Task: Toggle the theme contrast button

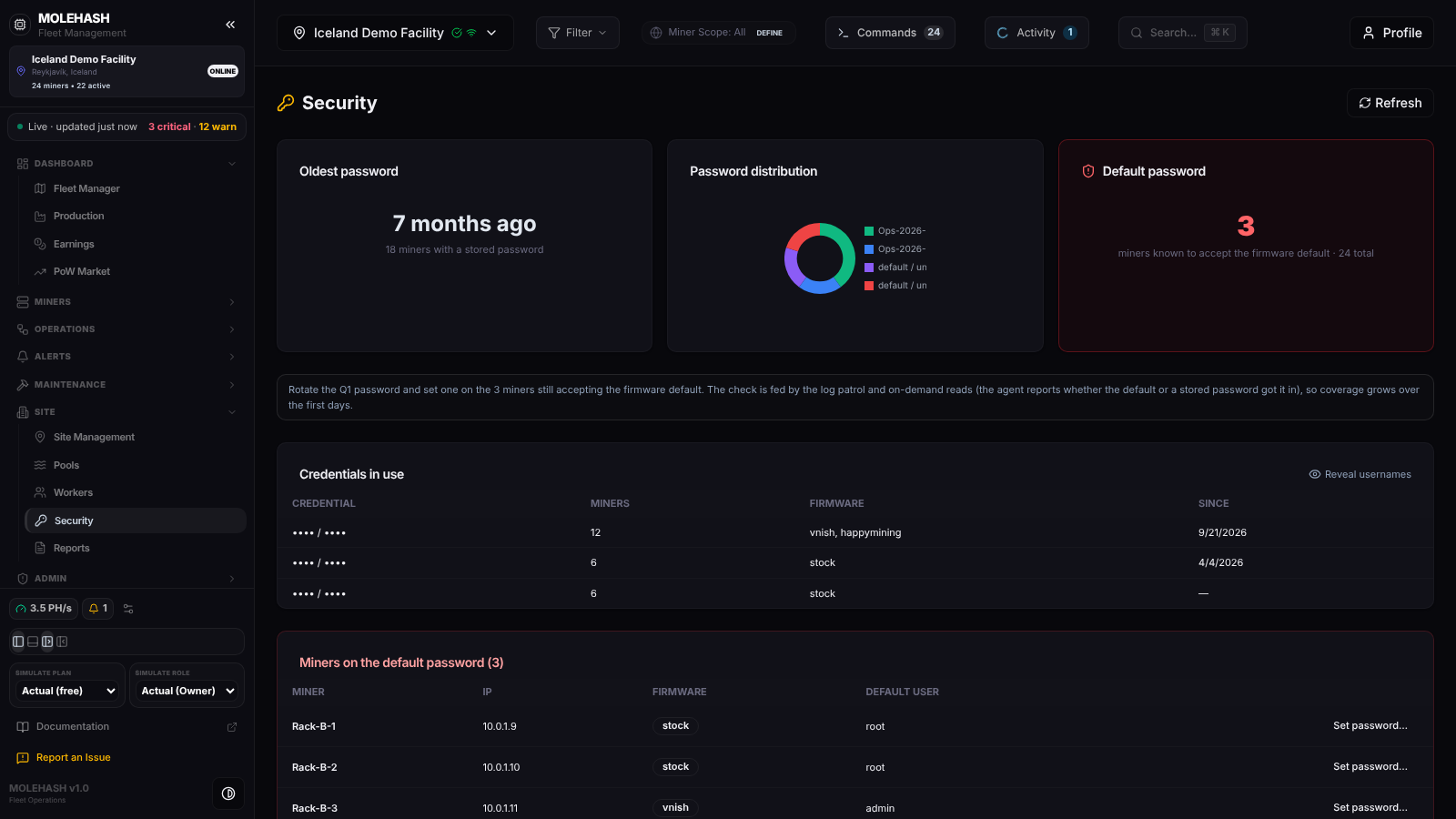Action: click(228, 794)
